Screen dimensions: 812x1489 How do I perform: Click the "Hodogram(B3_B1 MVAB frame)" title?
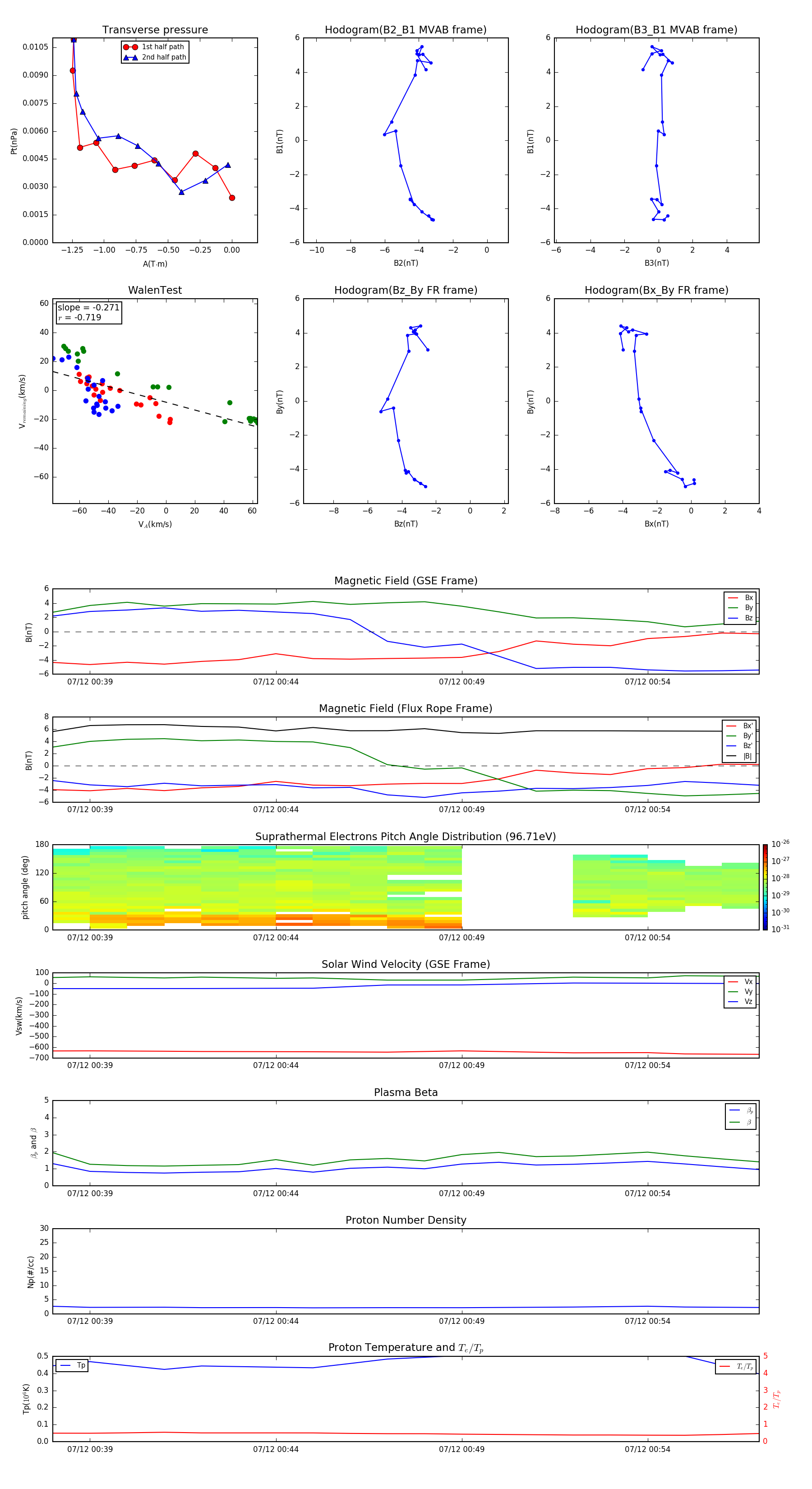coord(656,30)
